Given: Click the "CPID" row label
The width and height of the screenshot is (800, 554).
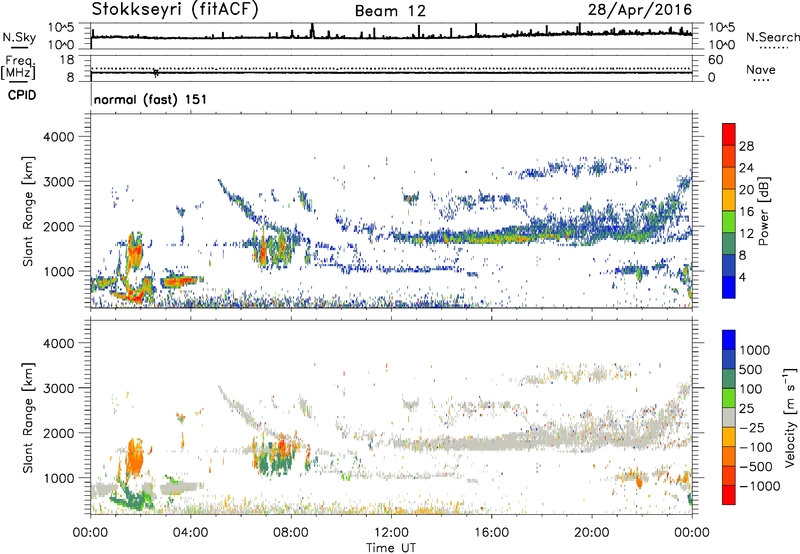Looking at the screenshot, I should coord(22,95).
